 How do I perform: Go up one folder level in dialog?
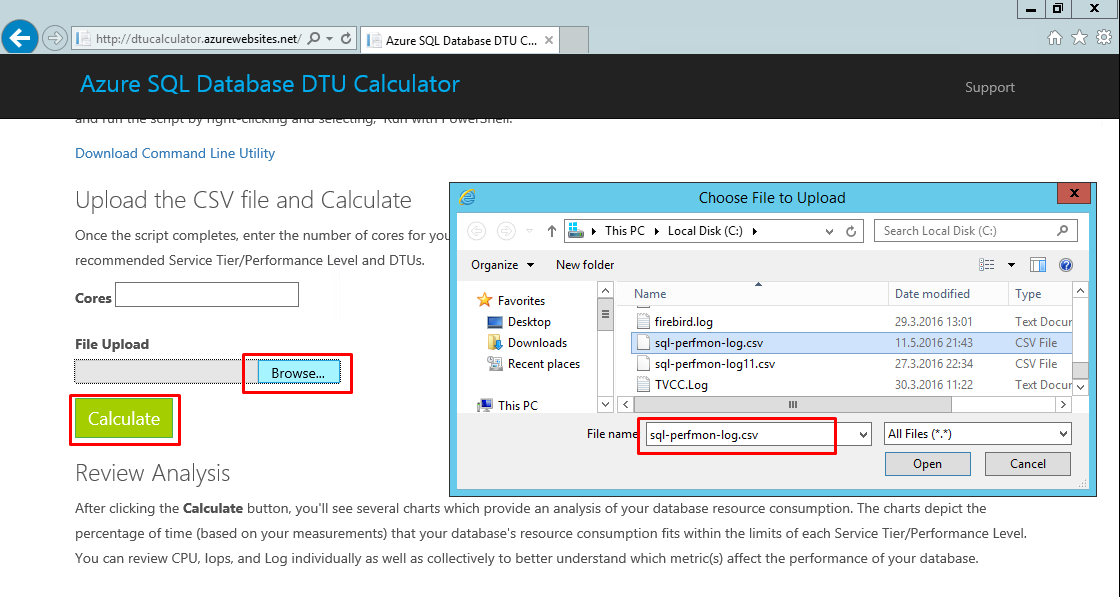pos(551,231)
